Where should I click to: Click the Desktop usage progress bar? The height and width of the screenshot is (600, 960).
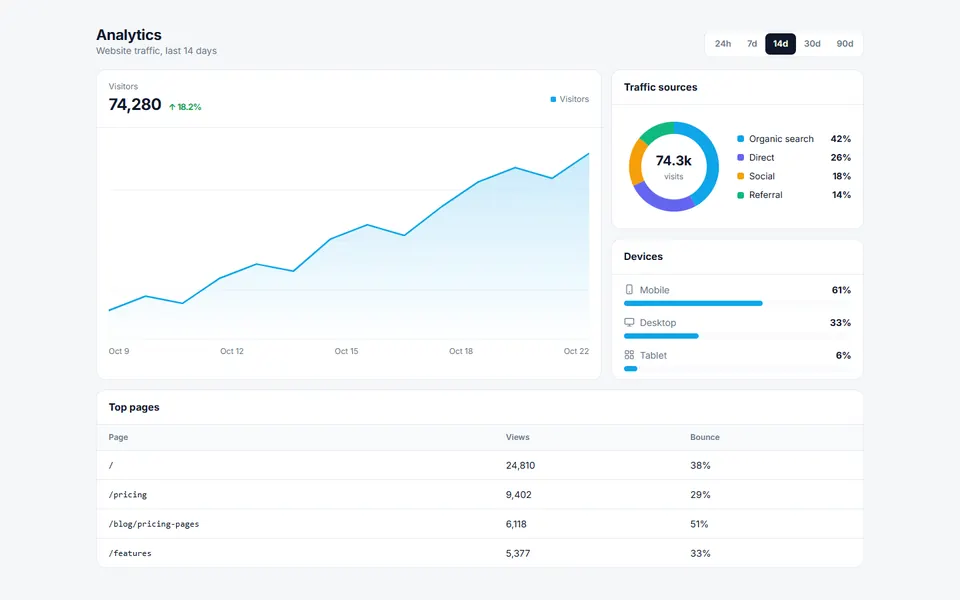(737, 336)
